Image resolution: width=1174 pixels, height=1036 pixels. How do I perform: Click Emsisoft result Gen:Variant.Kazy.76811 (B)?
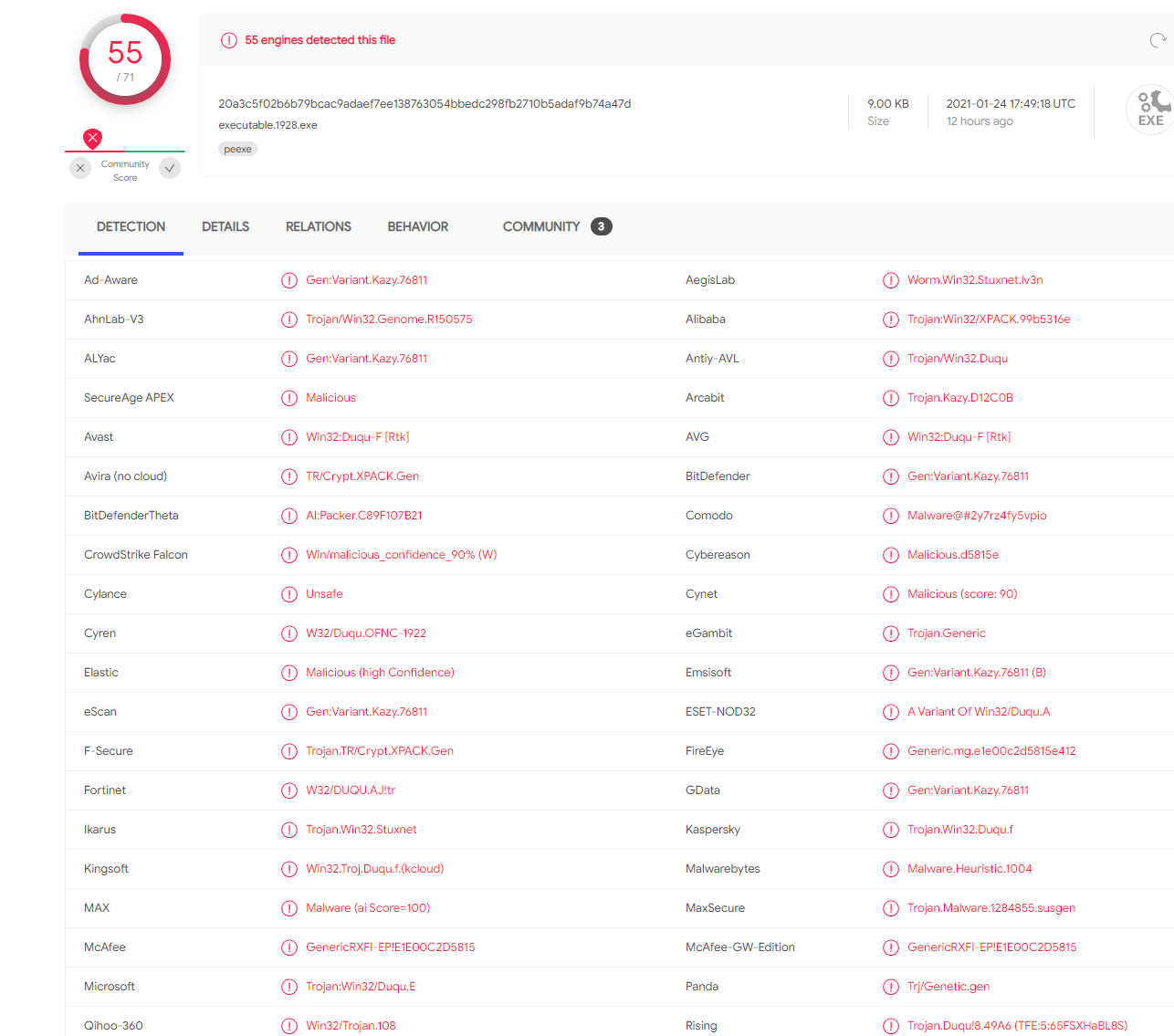click(977, 673)
